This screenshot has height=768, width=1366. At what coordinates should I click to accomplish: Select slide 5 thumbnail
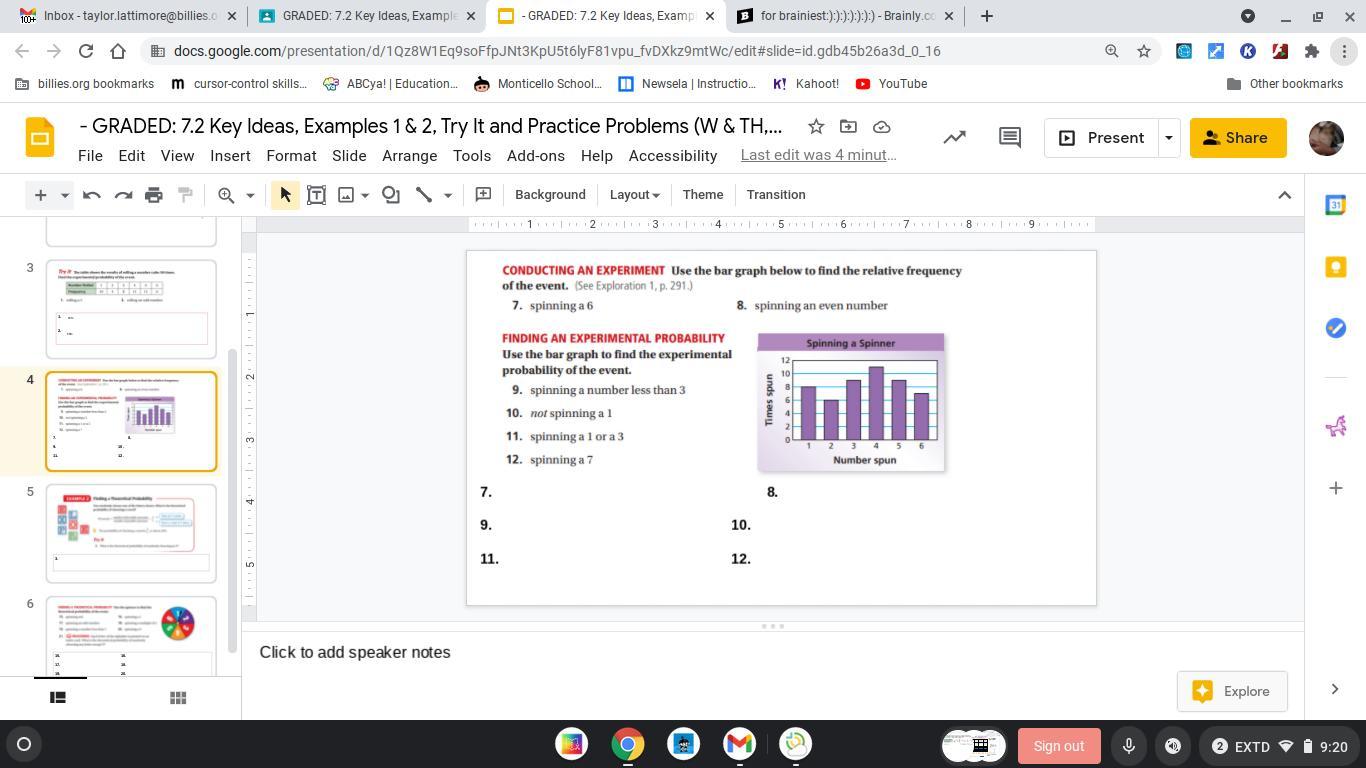pyautogui.click(x=131, y=533)
